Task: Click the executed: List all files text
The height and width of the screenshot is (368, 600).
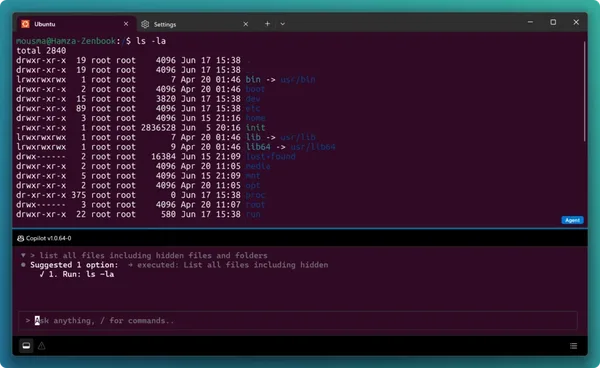Action: point(233,265)
